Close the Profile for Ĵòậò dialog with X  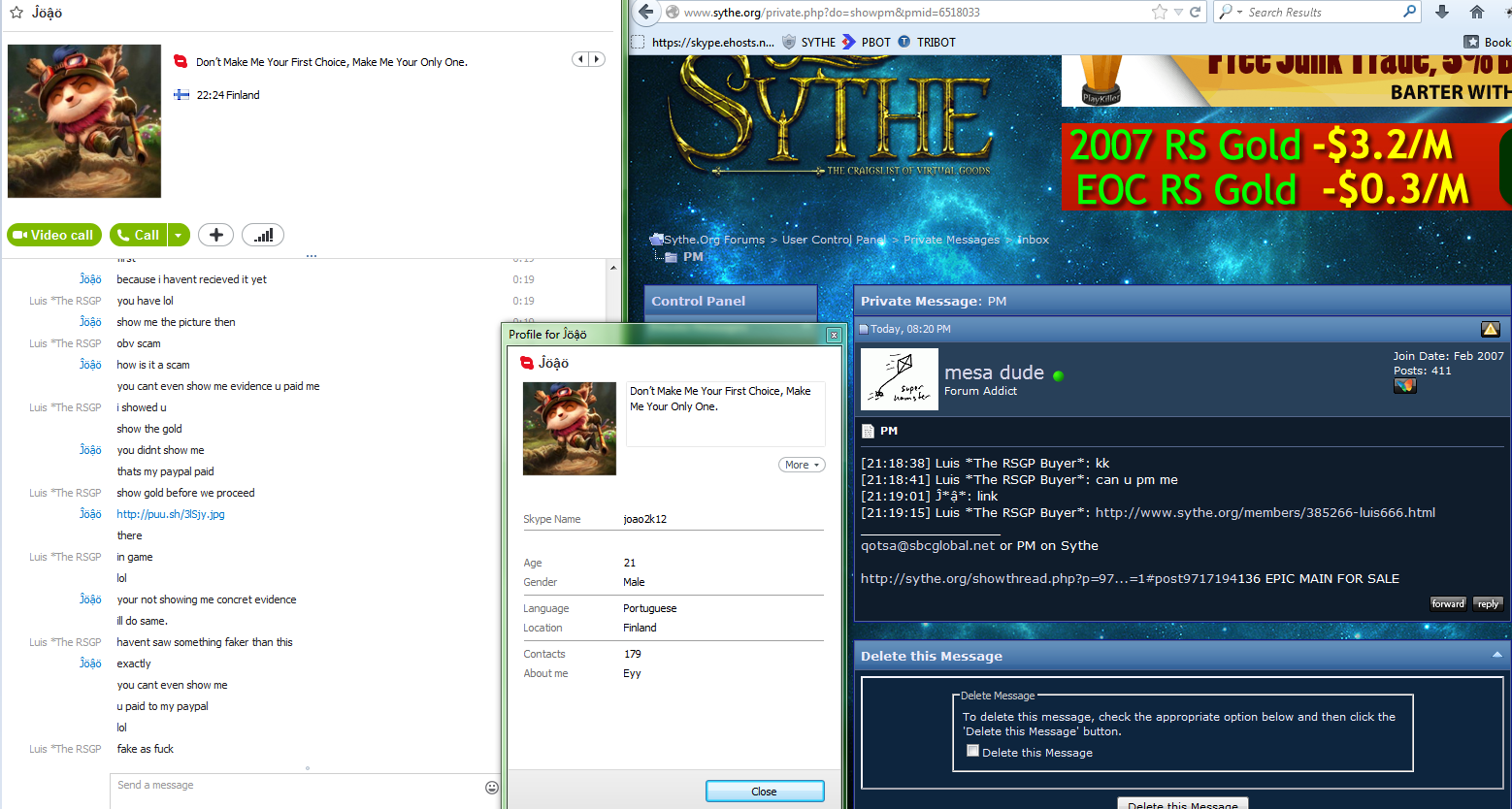tap(833, 335)
